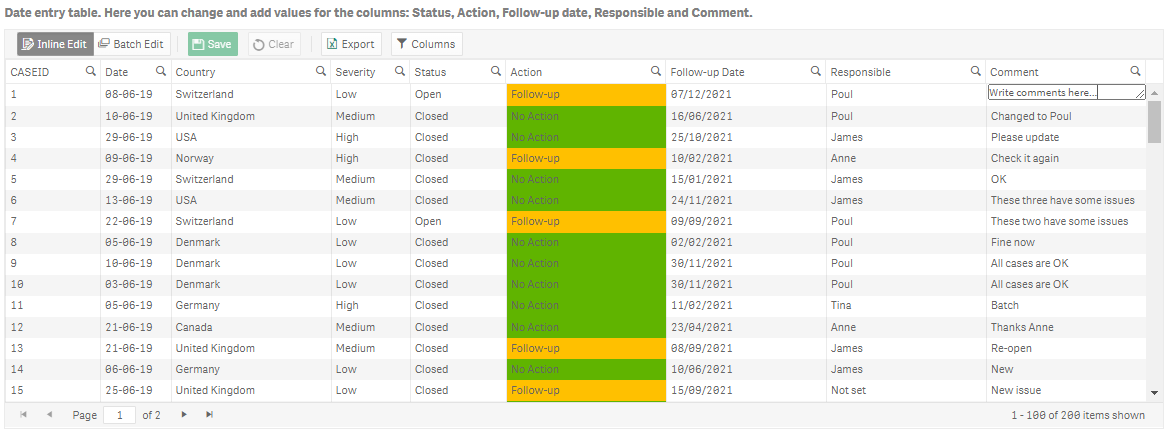
Task: Switch to Batch Edit mode
Action: point(131,44)
